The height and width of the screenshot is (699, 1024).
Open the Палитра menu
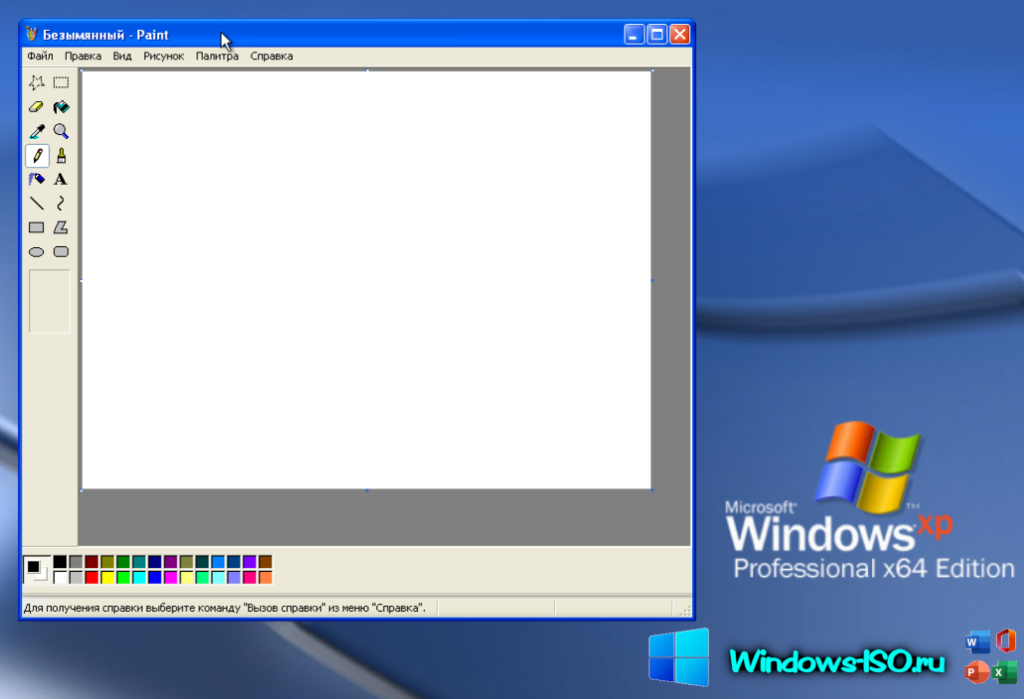[x=217, y=56]
